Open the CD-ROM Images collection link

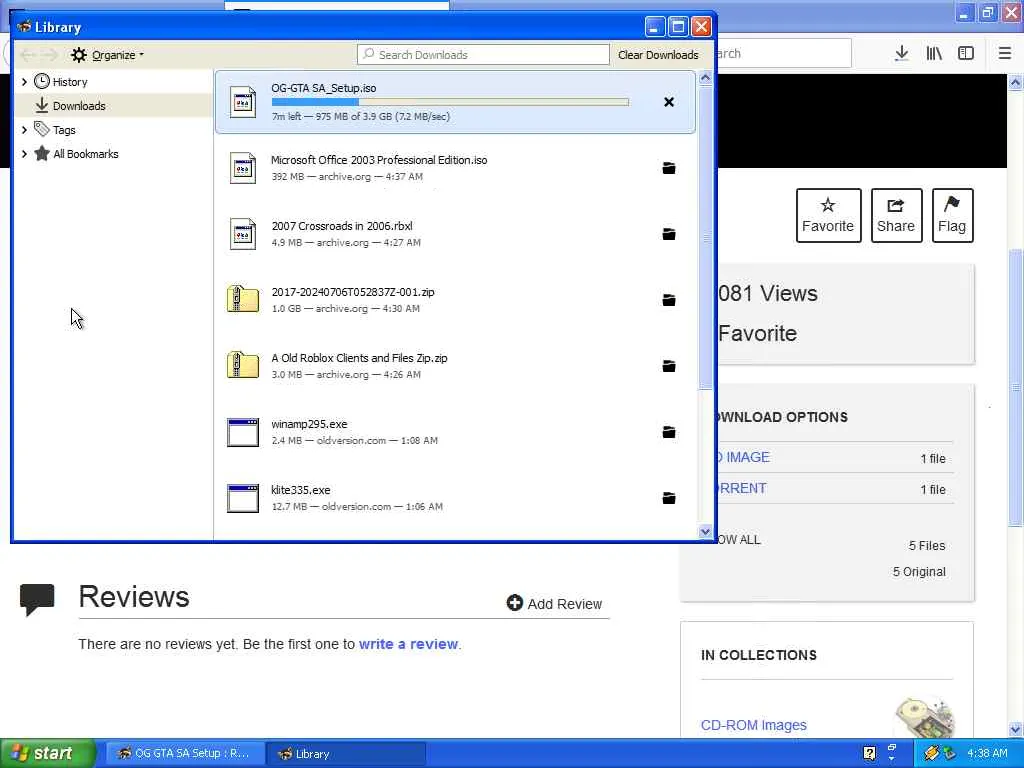point(753,725)
